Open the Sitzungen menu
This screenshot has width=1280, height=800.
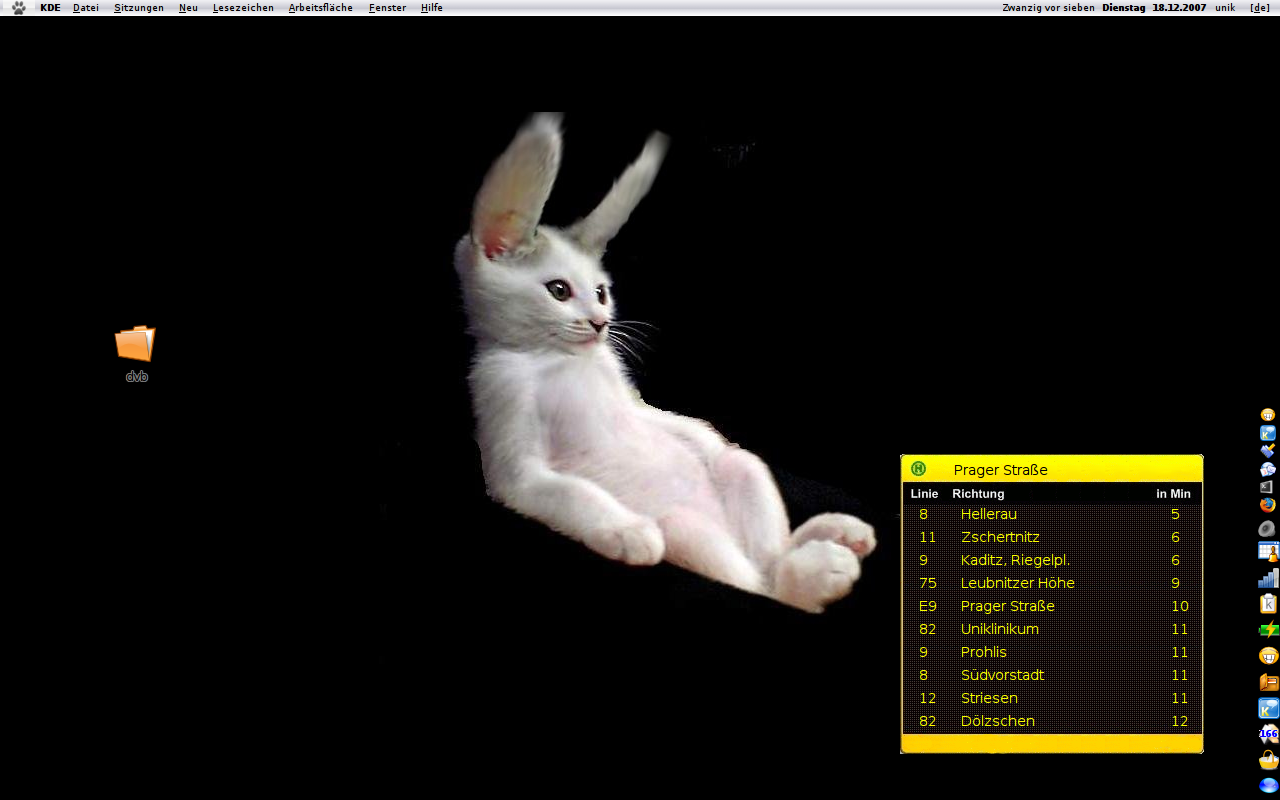(x=139, y=7)
